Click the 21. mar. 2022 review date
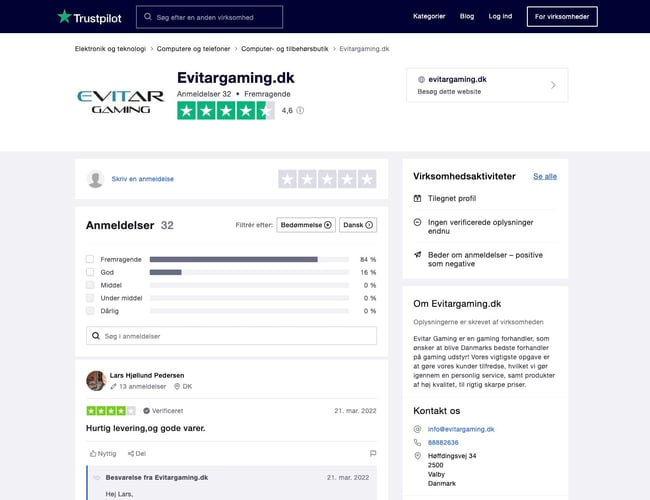 pos(355,411)
